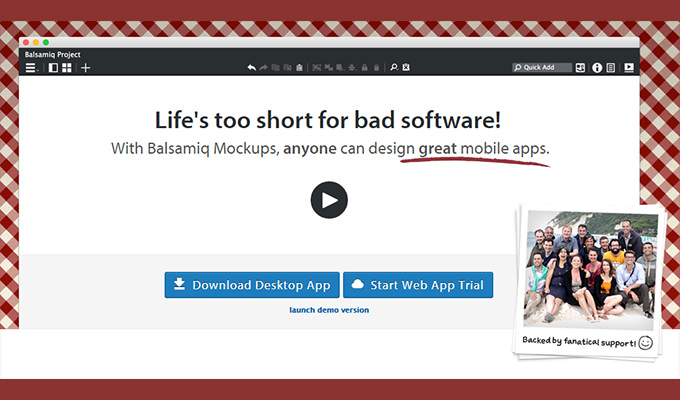Click the zoom magnifier icon

394,67
